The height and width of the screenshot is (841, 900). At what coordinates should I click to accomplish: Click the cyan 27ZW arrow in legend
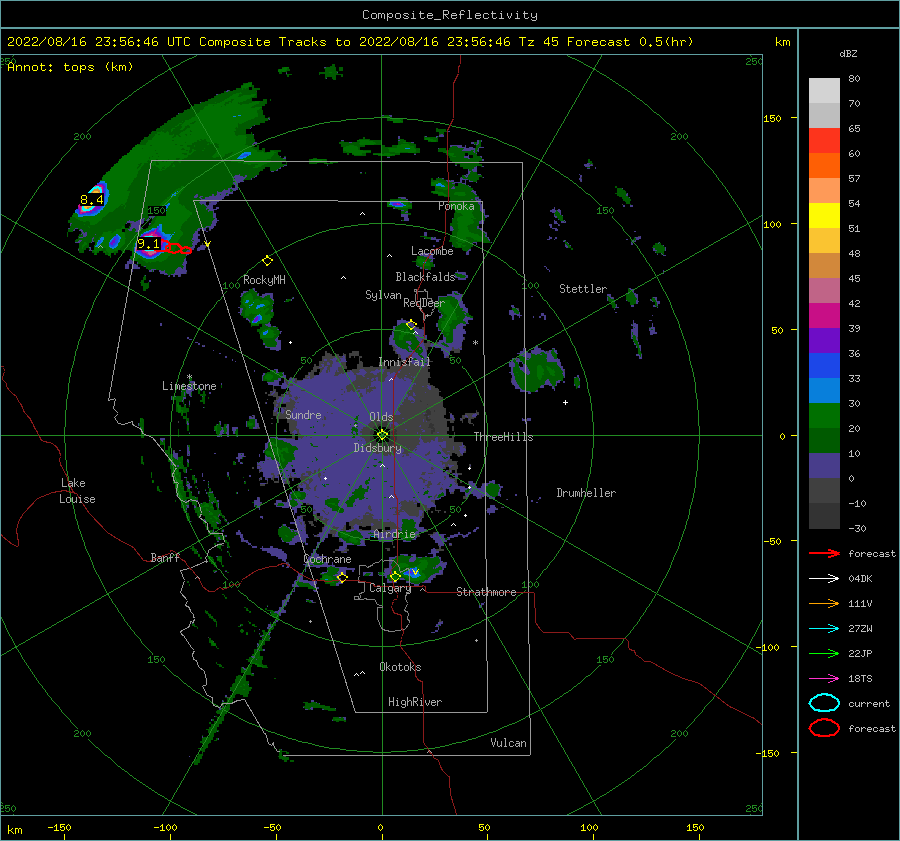point(824,629)
